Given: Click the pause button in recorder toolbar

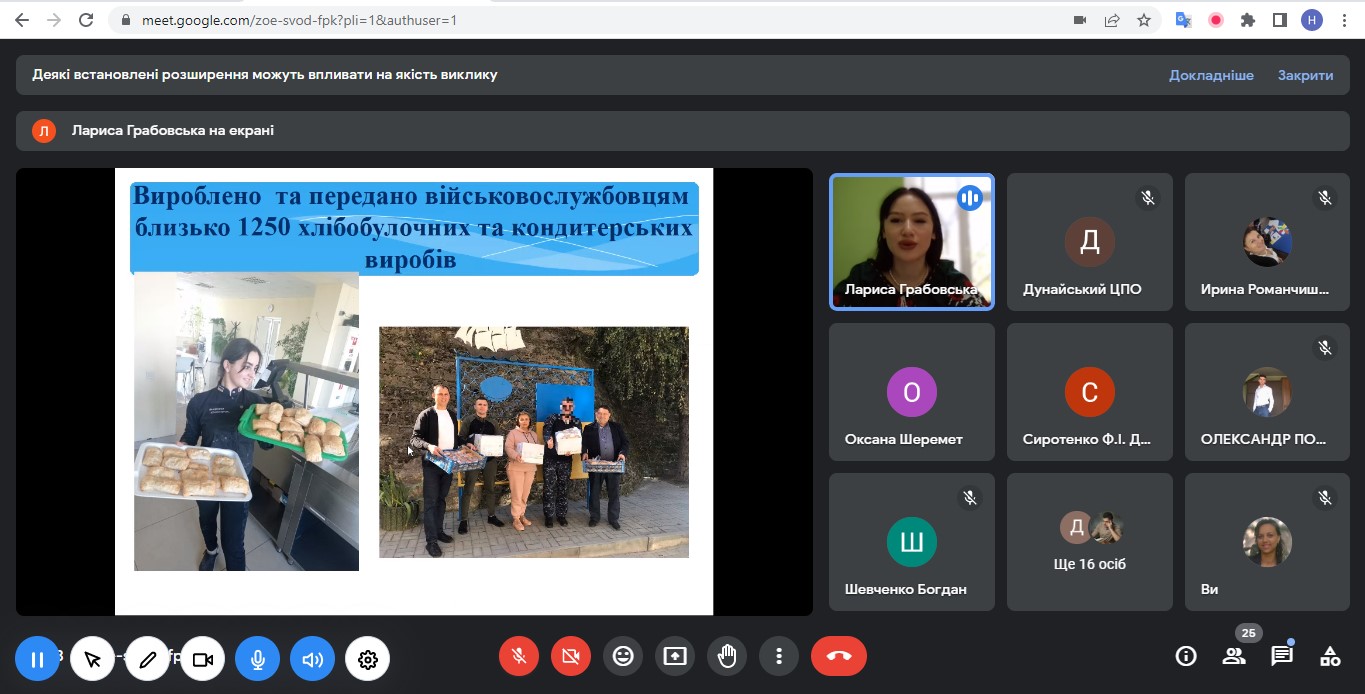Looking at the screenshot, I should [37, 659].
